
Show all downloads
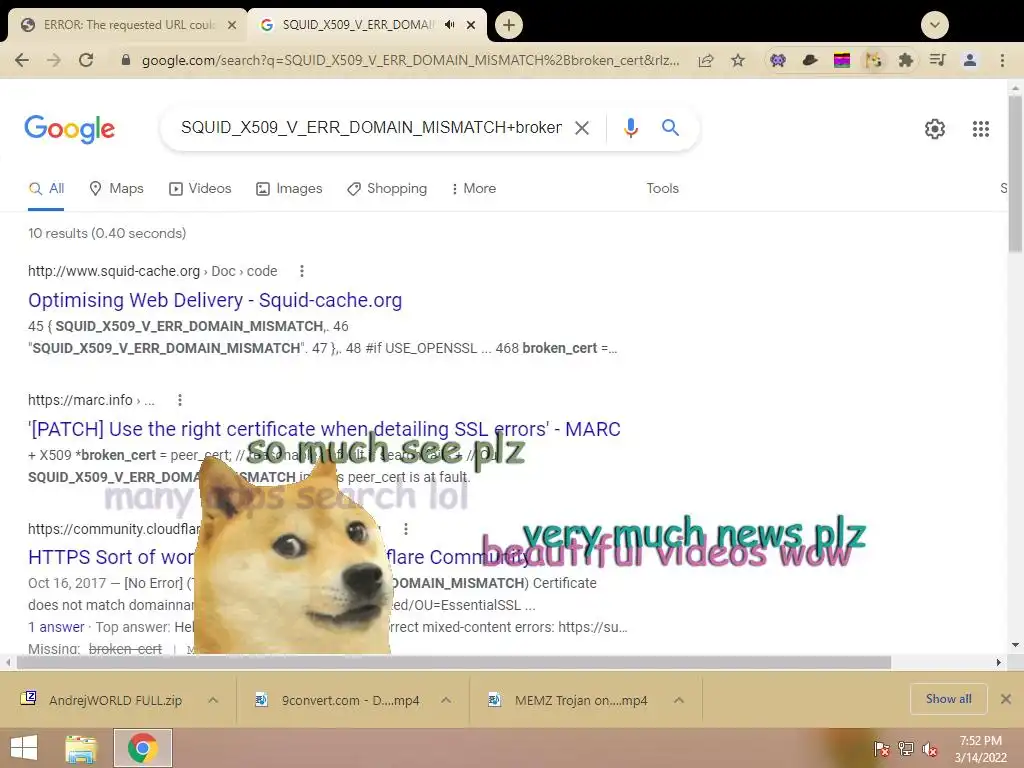948,699
